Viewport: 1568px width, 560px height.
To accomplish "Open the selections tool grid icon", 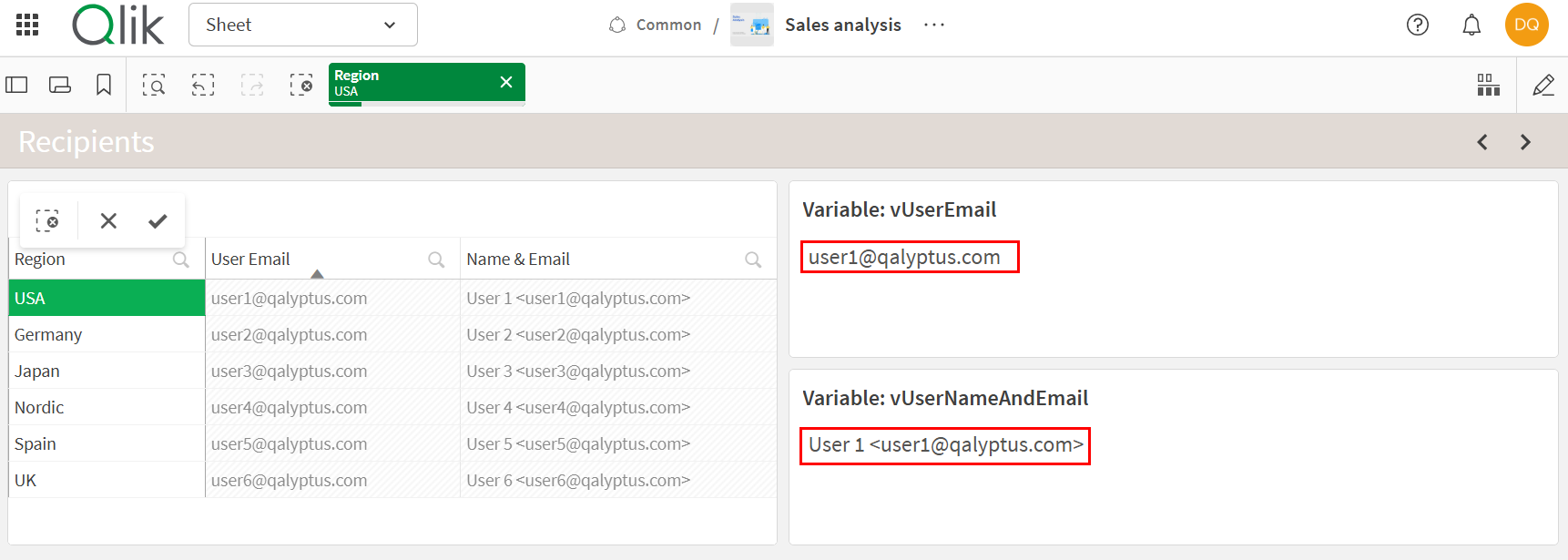I will (x=1489, y=85).
